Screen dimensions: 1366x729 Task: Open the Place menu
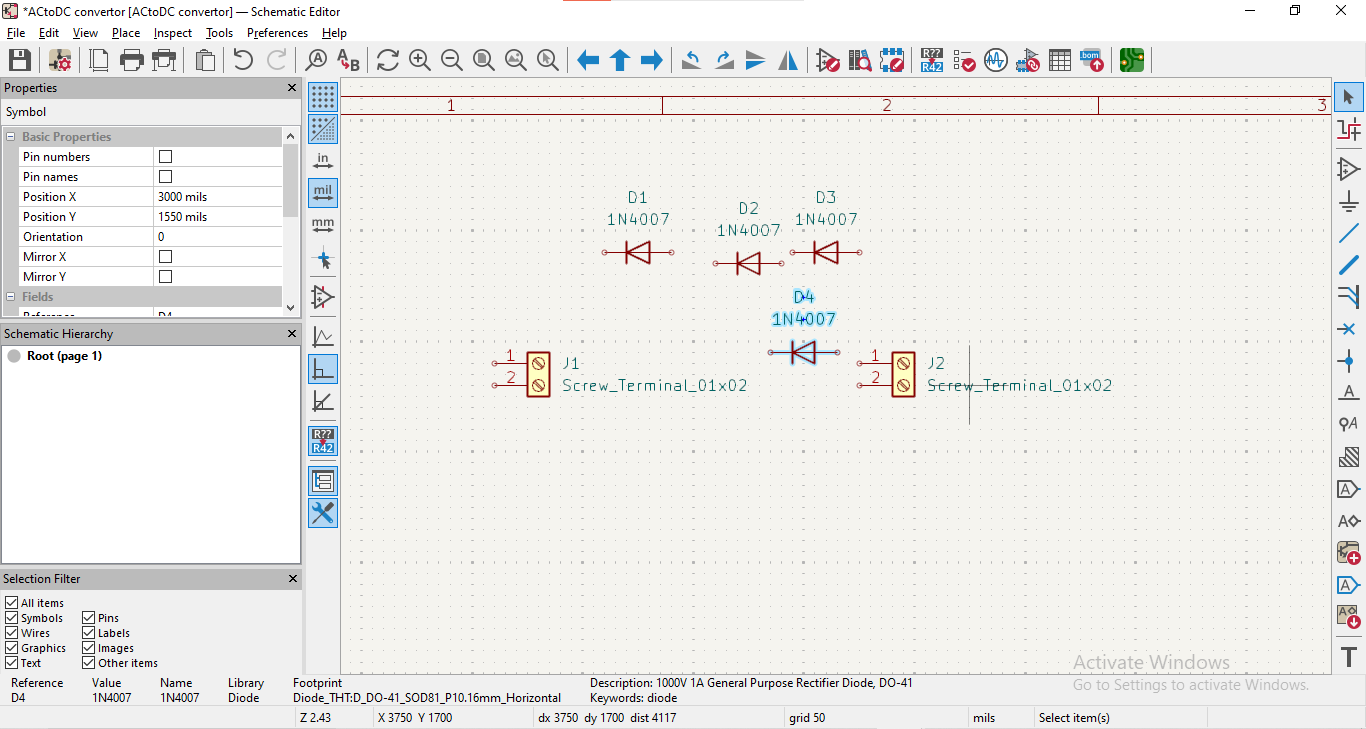tap(126, 33)
